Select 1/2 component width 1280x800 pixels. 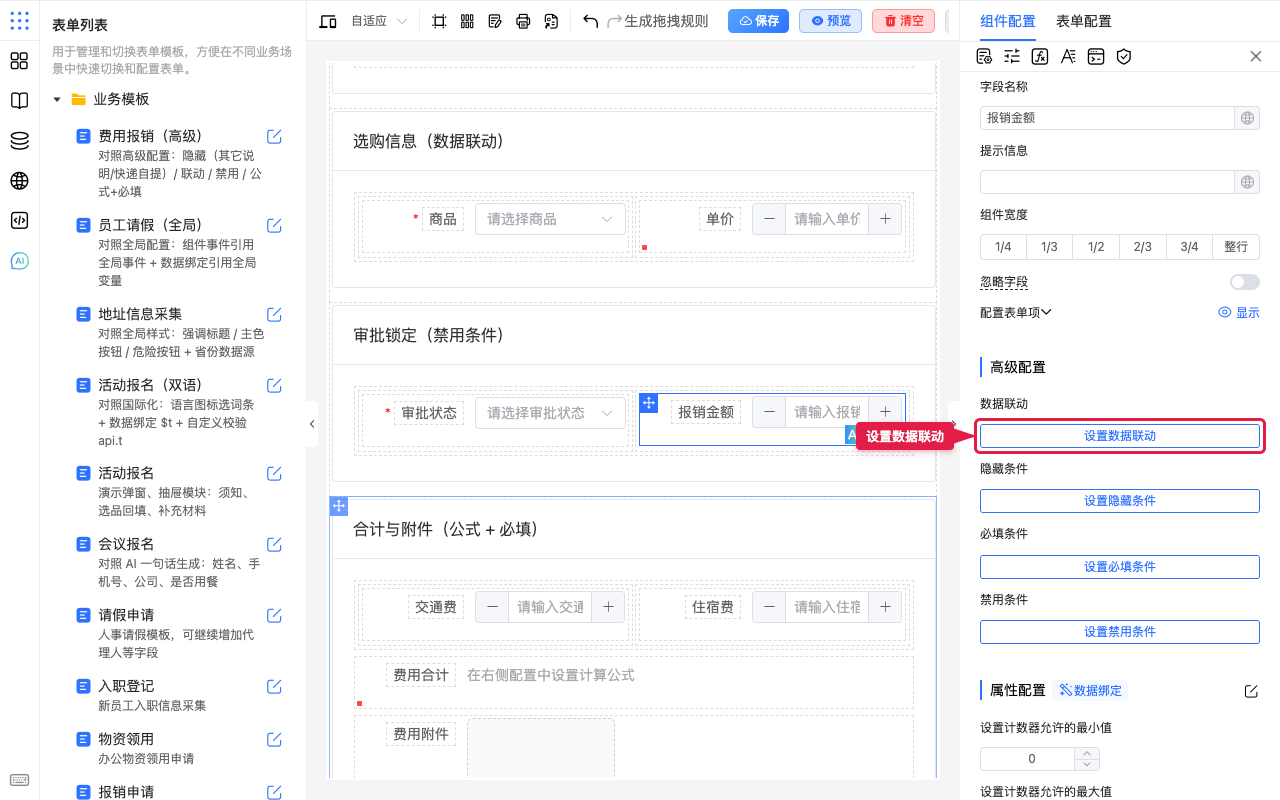tap(1096, 247)
